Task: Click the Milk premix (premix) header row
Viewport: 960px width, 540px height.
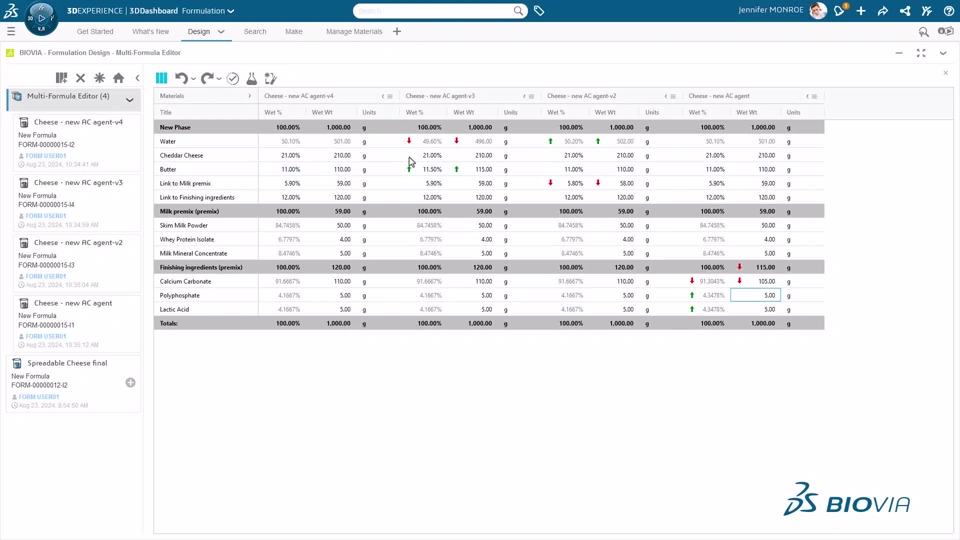Action: tap(489, 211)
